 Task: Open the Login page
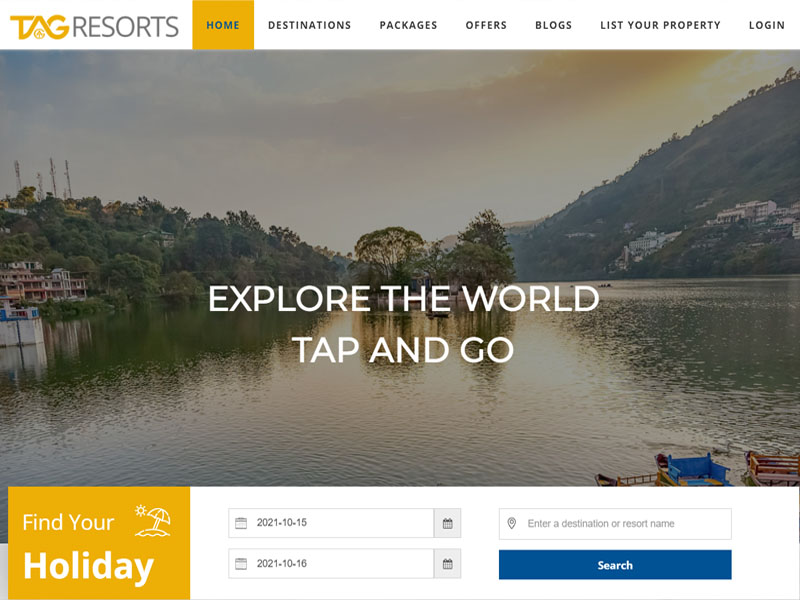pyautogui.click(x=767, y=25)
